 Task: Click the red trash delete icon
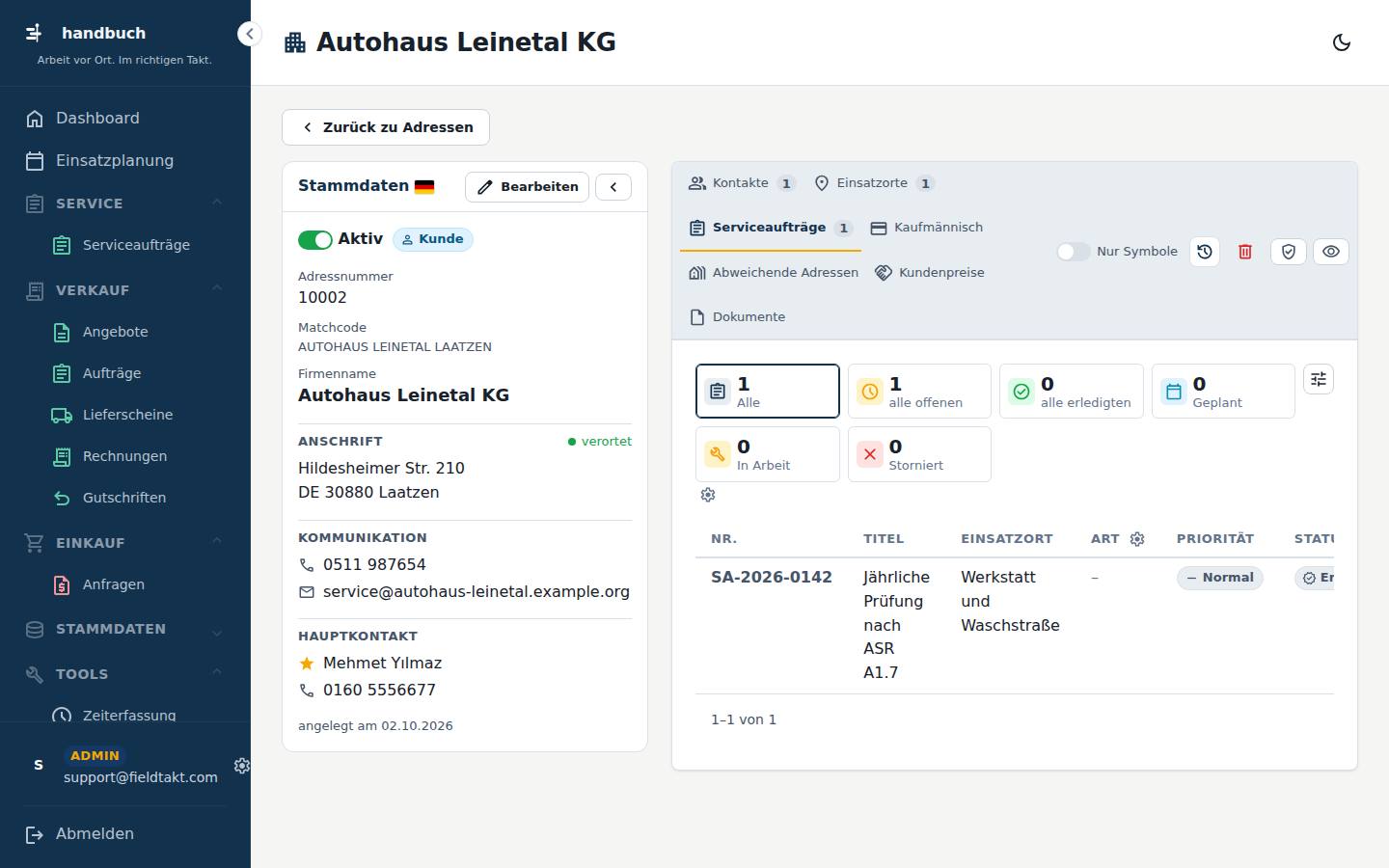pyautogui.click(x=1245, y=252)
